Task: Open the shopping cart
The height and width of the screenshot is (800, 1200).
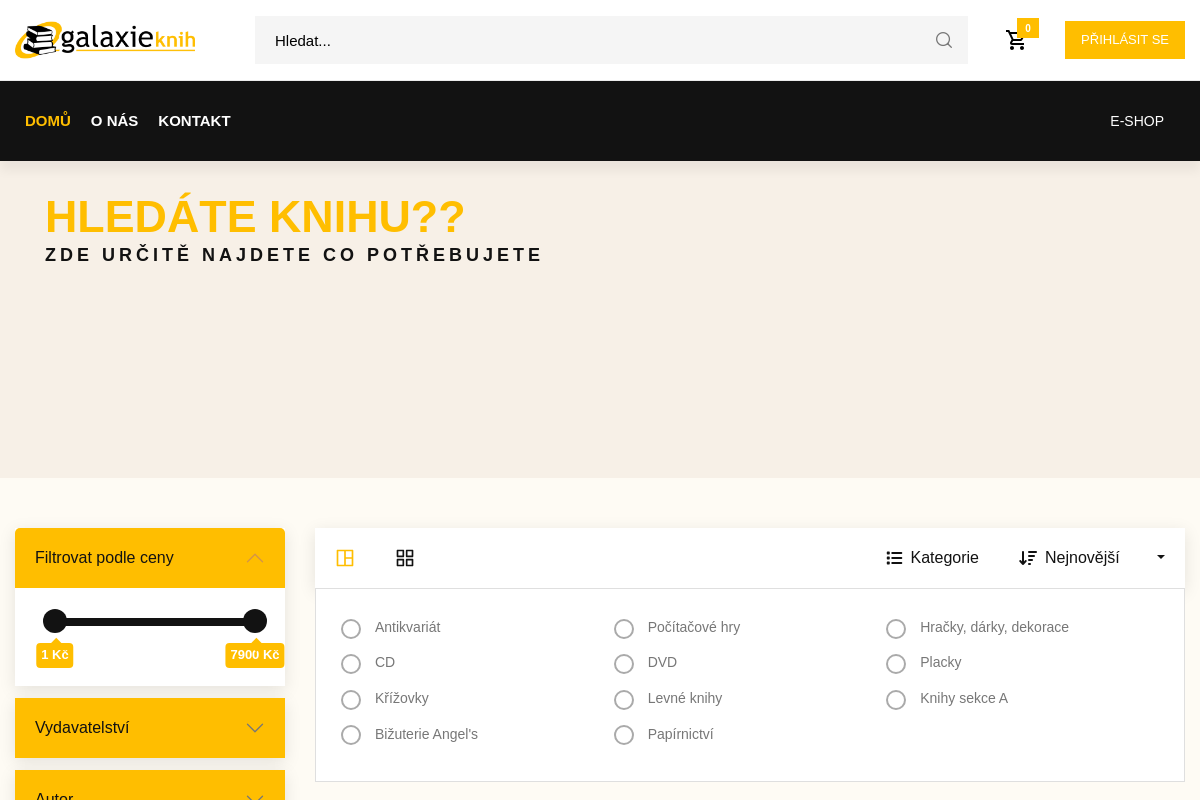Action: tap(1016, 40)
